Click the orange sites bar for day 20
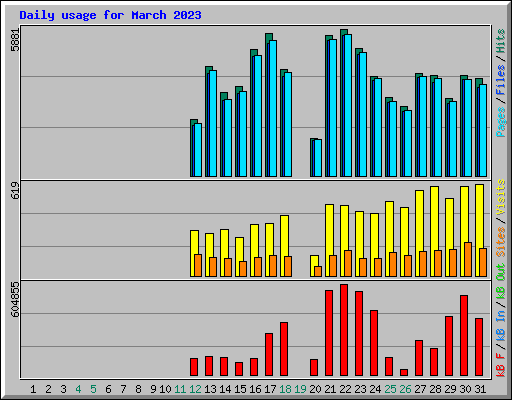This screenshot has width=512, height=400. tap(318, 271)
